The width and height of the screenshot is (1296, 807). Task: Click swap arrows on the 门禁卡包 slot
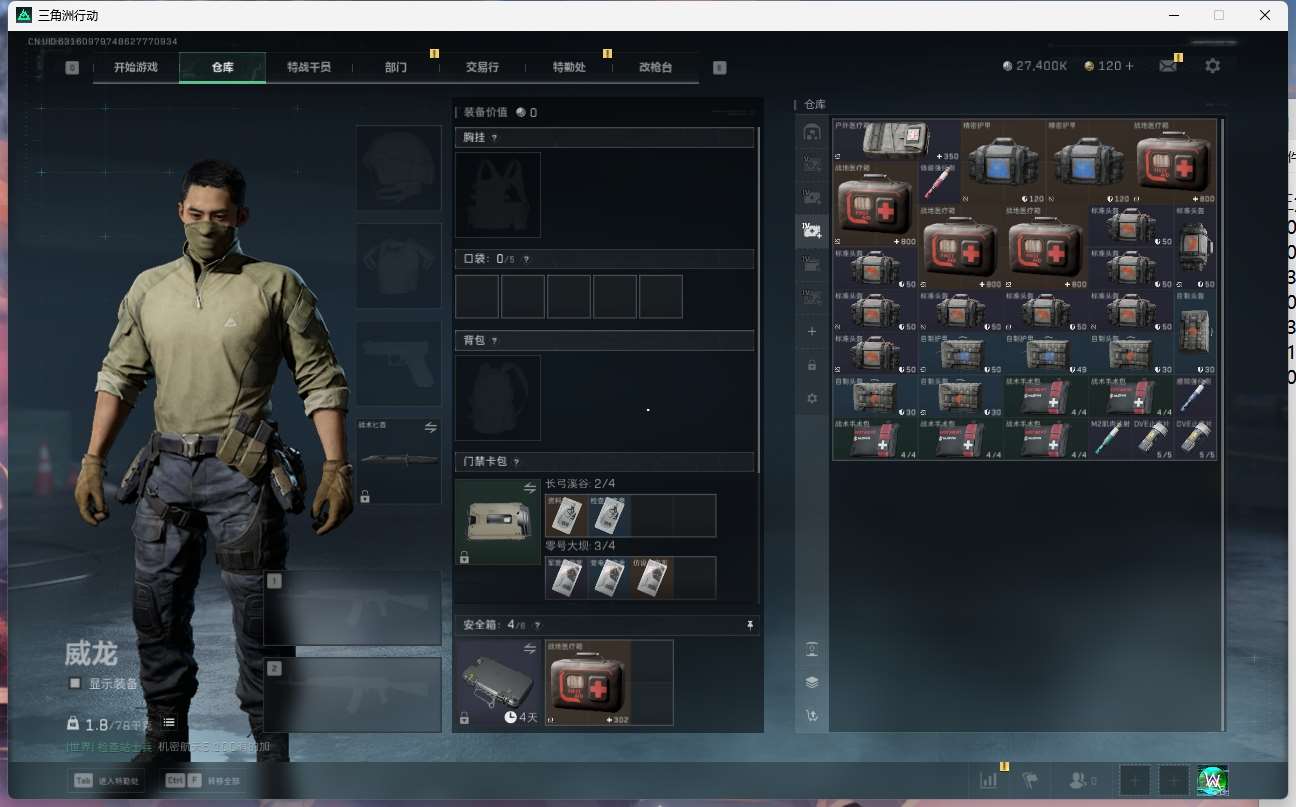coord(530,488)
